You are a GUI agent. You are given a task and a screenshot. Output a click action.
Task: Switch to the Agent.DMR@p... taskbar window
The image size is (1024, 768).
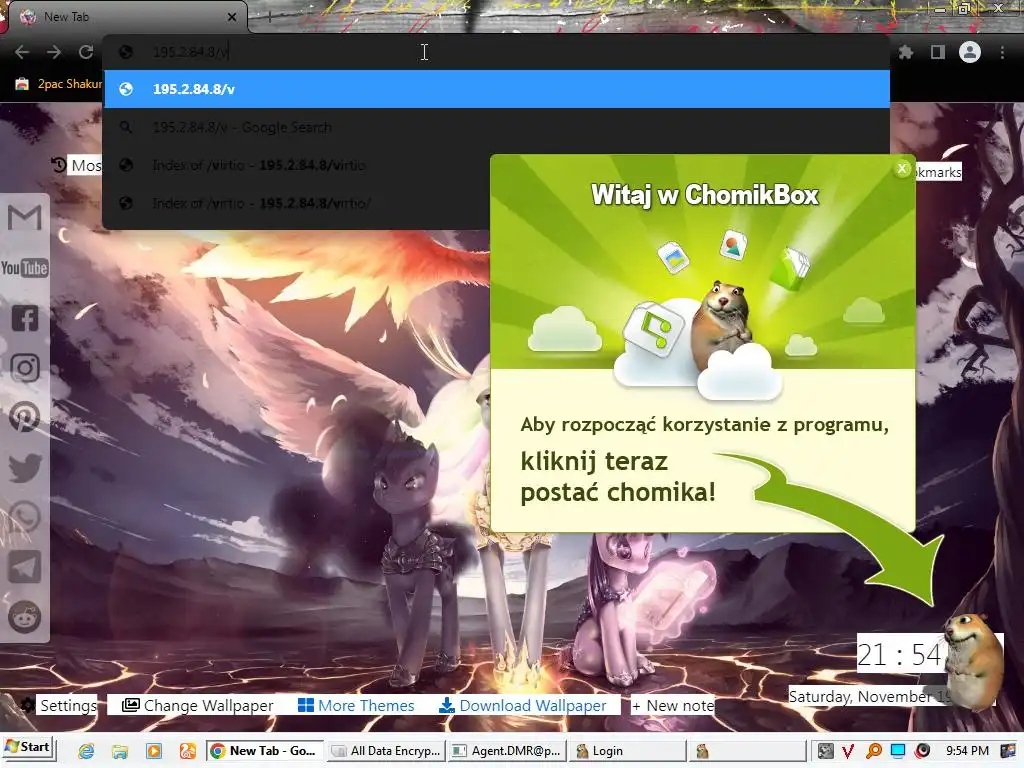point(507,751)
